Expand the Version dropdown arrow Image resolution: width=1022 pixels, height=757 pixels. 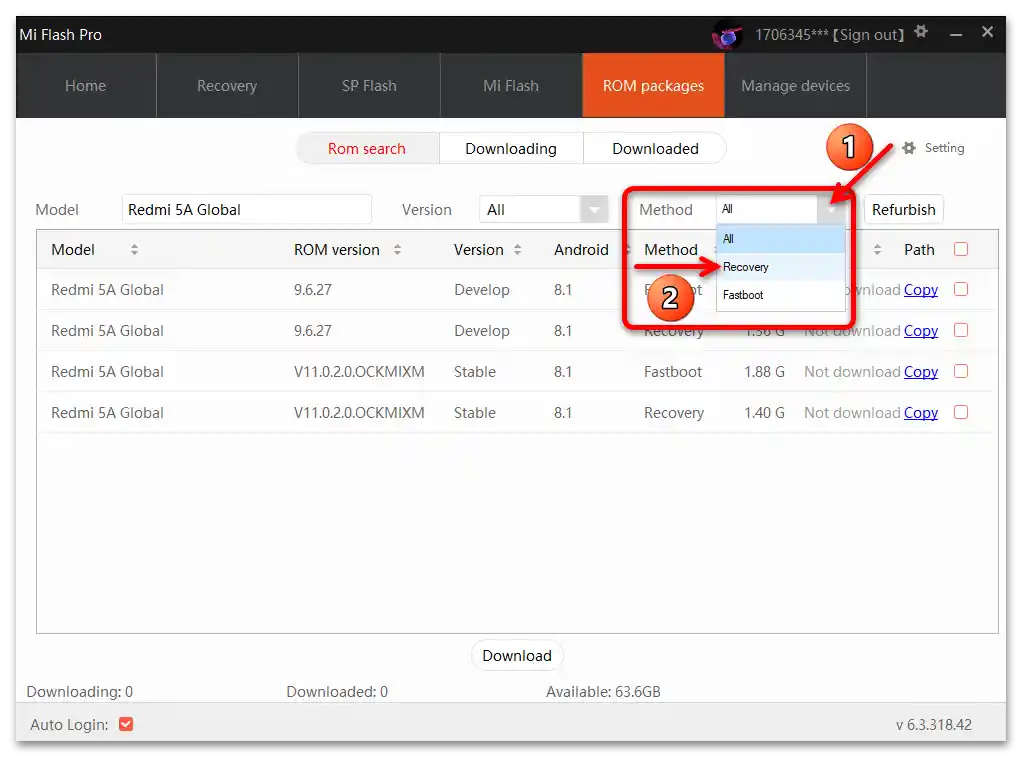(x=594, y=209)
